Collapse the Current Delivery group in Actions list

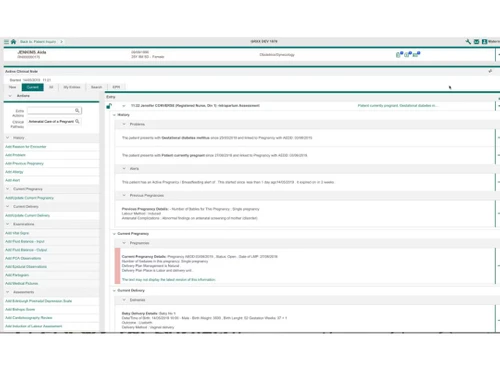[8, 207]
